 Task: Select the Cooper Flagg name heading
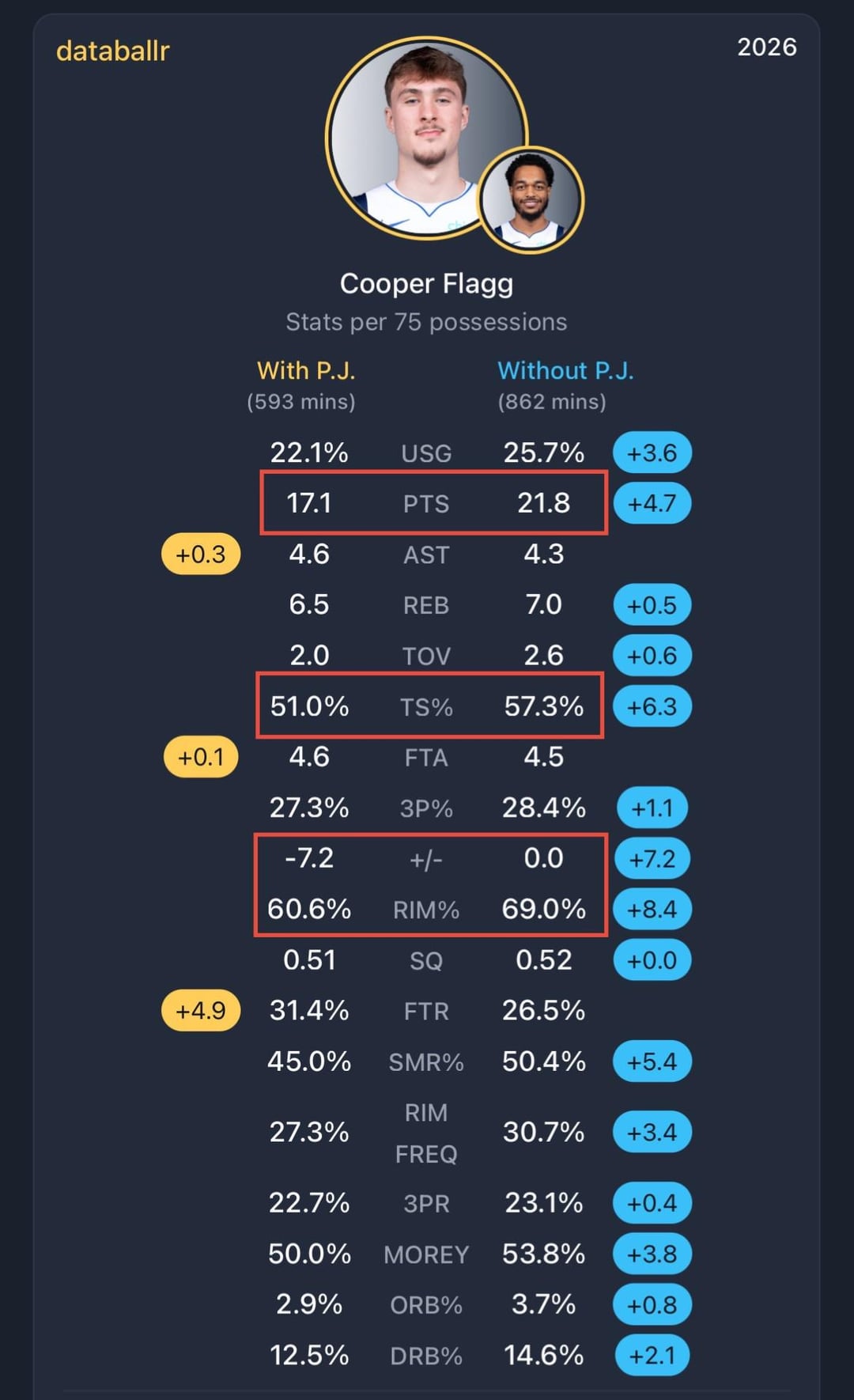pos(426,283)
